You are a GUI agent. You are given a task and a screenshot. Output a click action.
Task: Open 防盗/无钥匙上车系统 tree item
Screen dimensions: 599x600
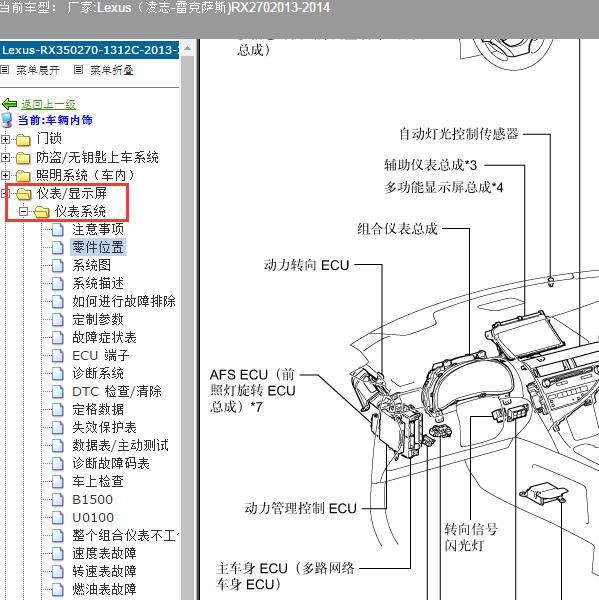pos(97,157)
